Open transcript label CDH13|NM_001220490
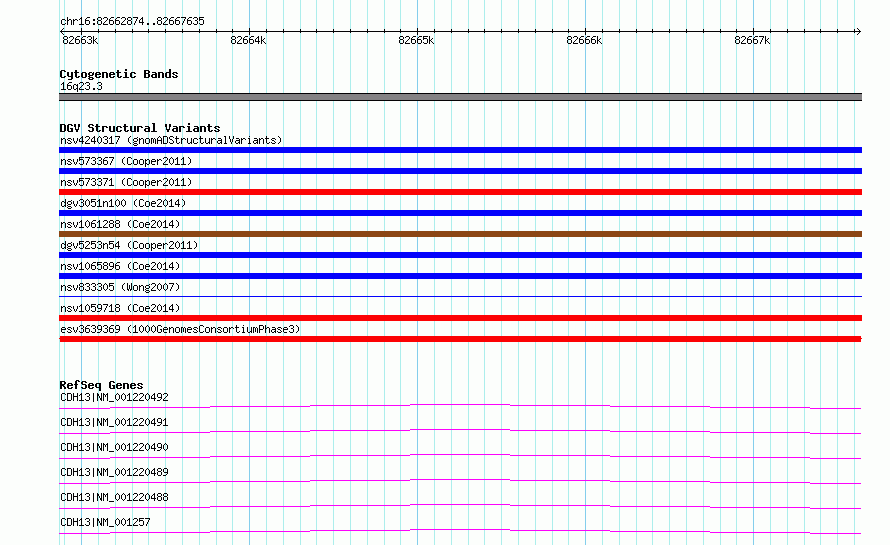 pyautogui.click(x=114, y=447)
